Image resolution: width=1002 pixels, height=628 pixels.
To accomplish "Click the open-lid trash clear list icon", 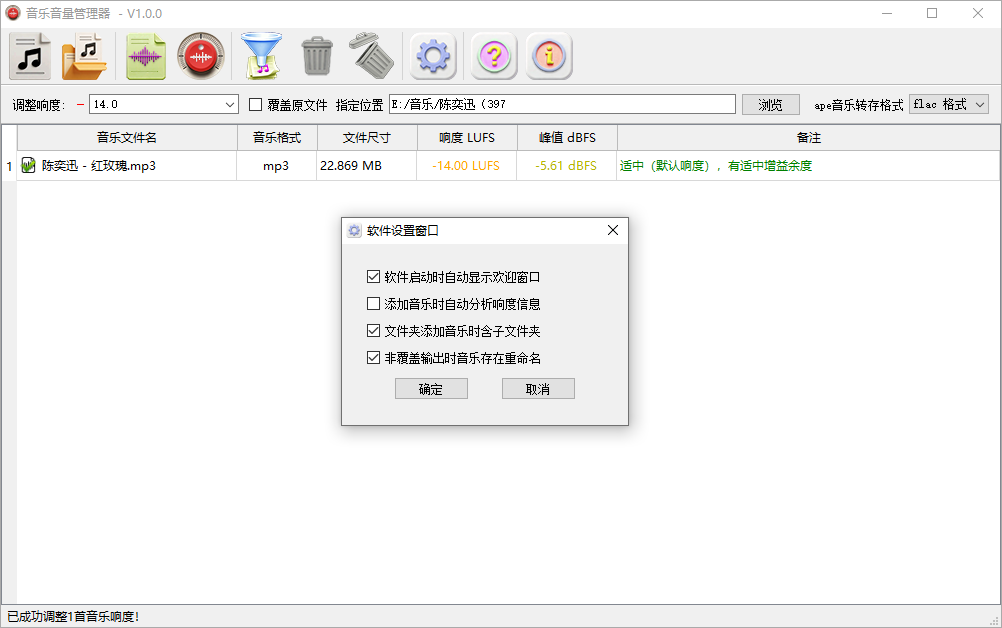I will click(x=371, y=56).
